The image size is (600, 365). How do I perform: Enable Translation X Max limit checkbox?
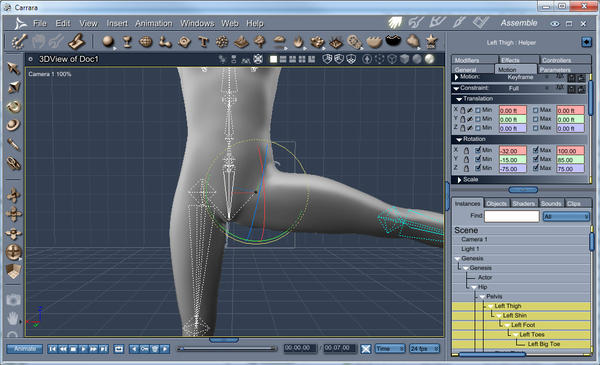pyautogui.click(x=536, y=110)
